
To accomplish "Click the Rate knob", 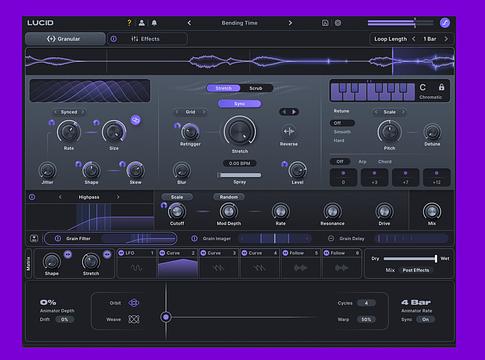I will (x=69, y=132).
